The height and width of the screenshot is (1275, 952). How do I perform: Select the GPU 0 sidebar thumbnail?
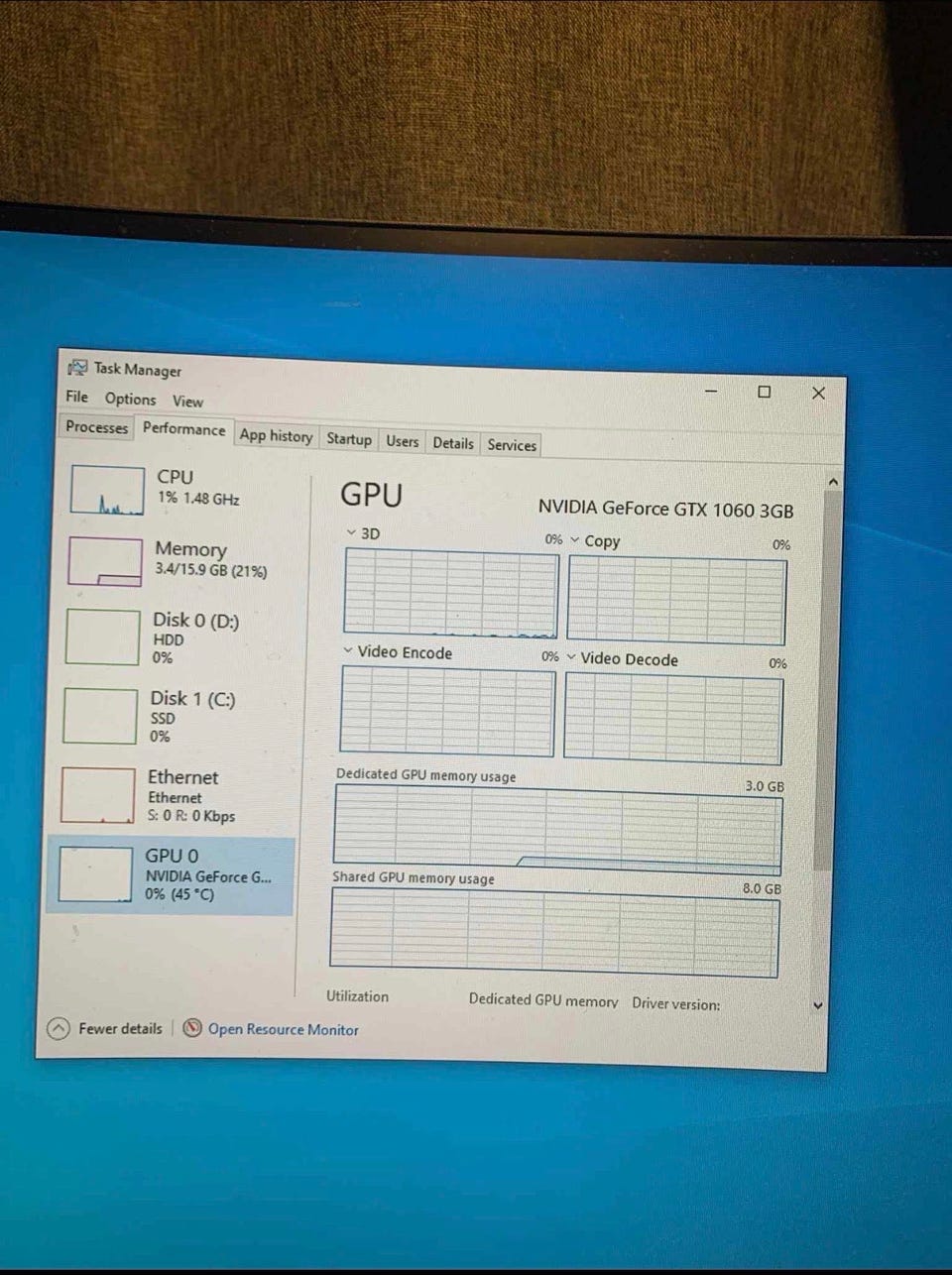[95, 874]
